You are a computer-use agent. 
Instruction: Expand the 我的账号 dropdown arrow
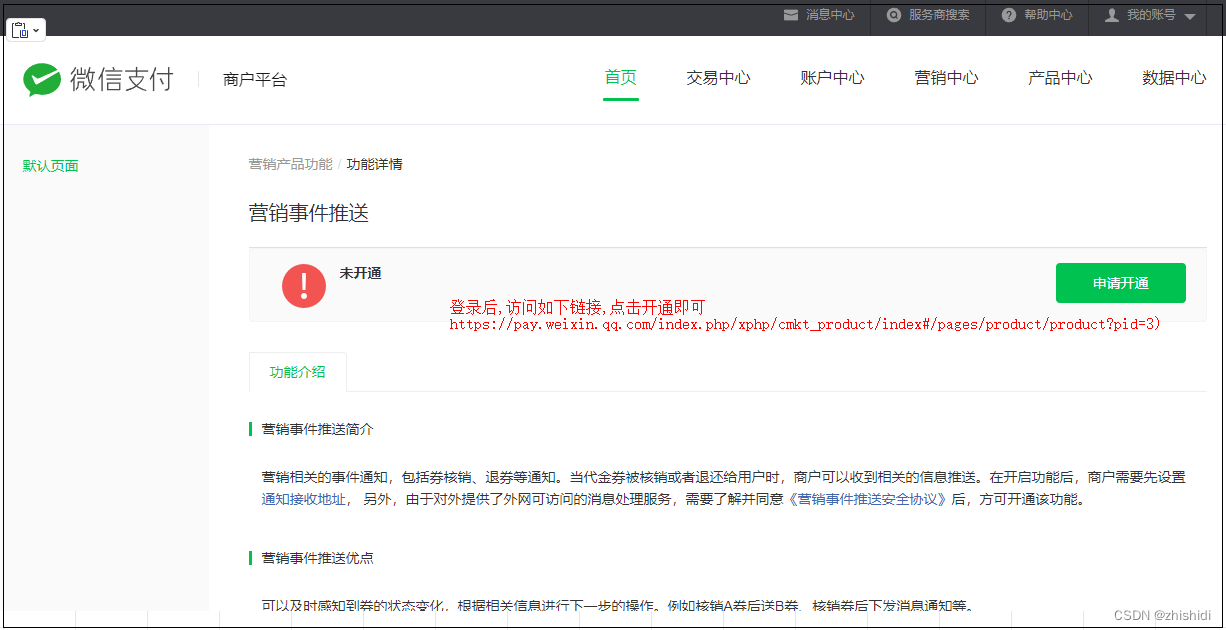(1190, 16)
